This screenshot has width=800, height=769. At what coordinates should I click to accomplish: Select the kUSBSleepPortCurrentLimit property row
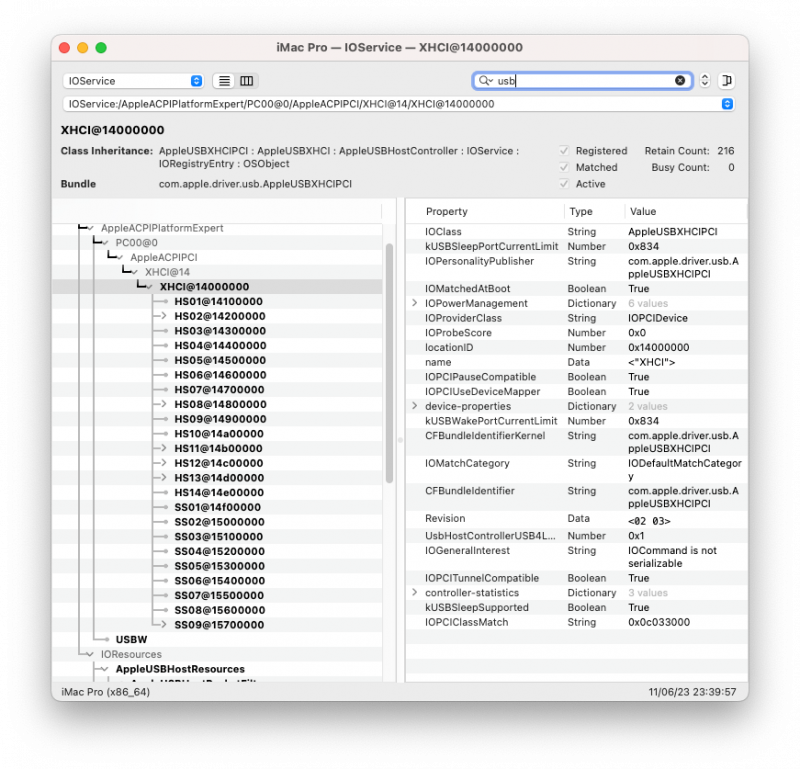(x=577, y=246)
